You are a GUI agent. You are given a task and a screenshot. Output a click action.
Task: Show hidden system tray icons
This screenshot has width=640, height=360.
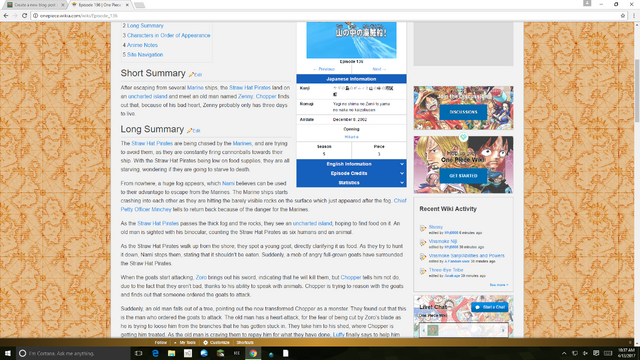click(564, 353)
